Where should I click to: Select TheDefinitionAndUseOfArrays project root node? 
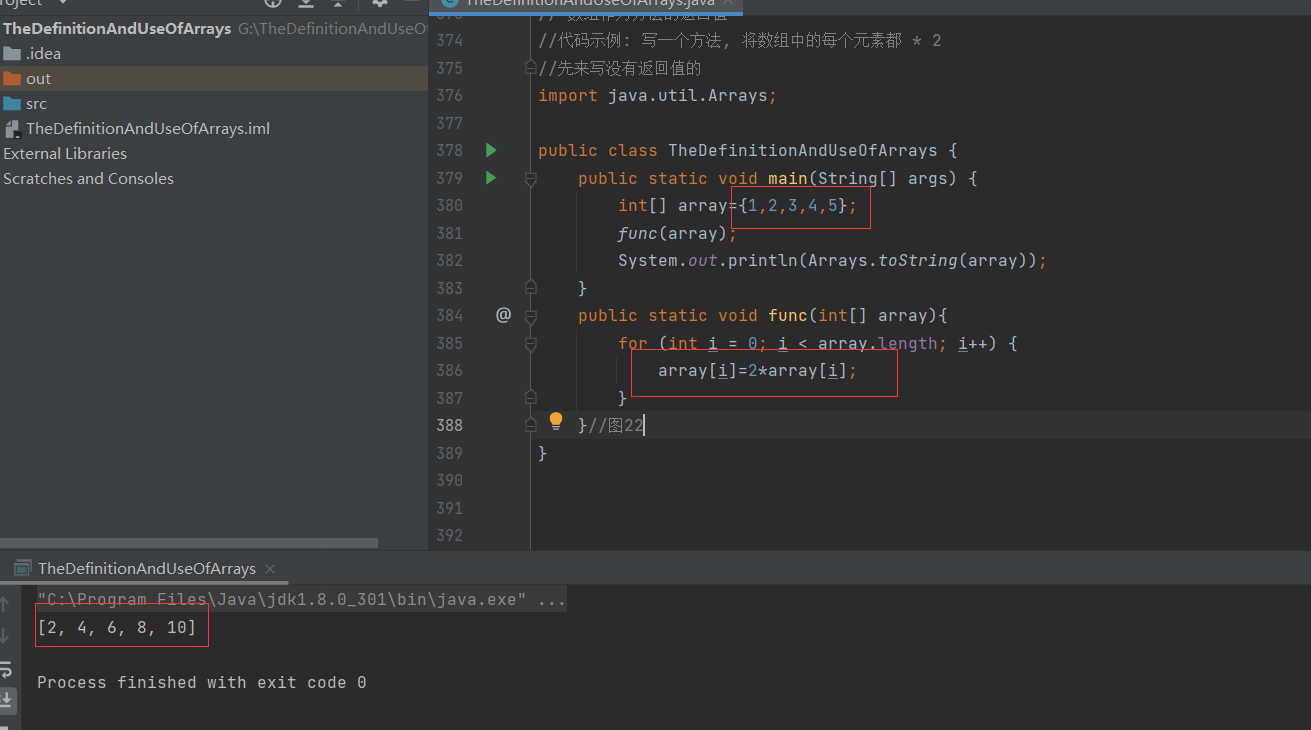(117, 29)
